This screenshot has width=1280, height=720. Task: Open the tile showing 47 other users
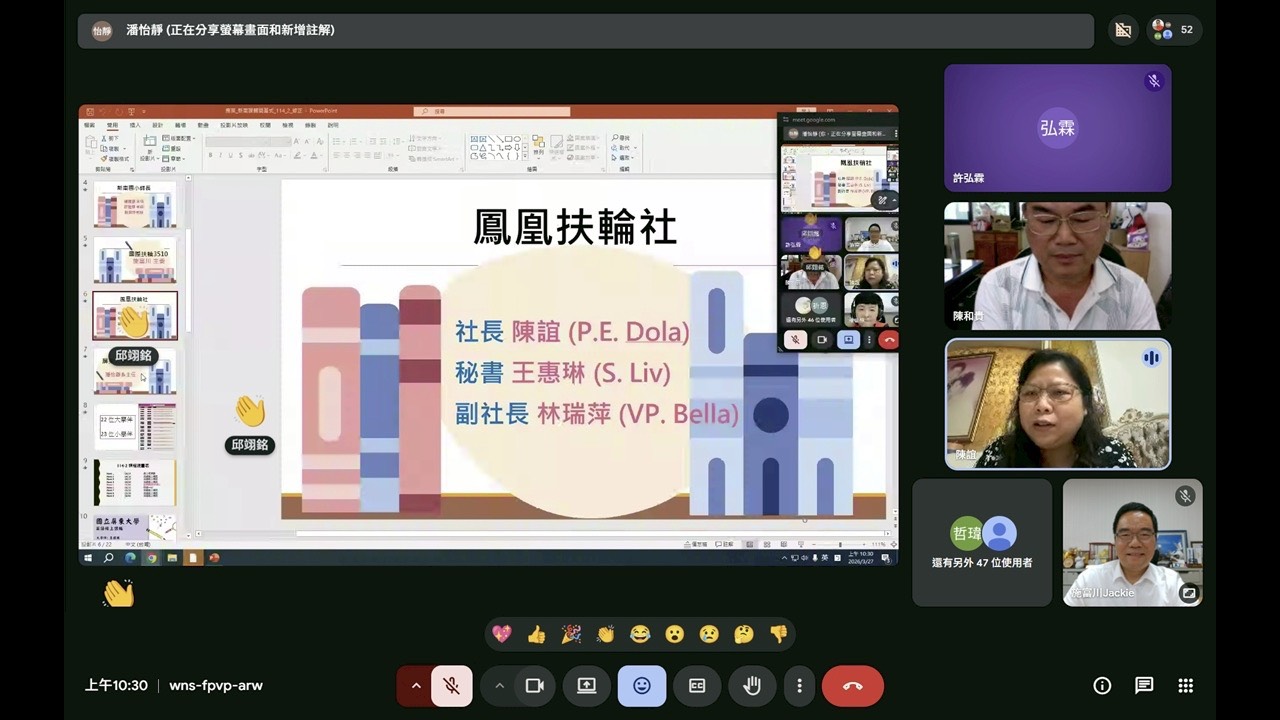point(982,542)
